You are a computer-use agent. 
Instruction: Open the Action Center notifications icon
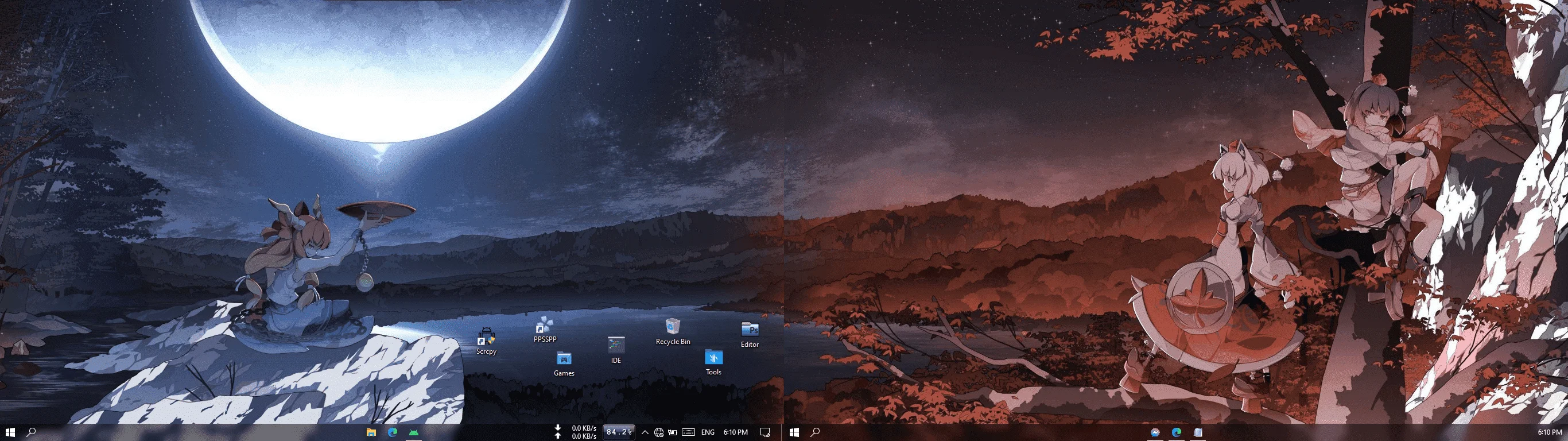point(765,432)
